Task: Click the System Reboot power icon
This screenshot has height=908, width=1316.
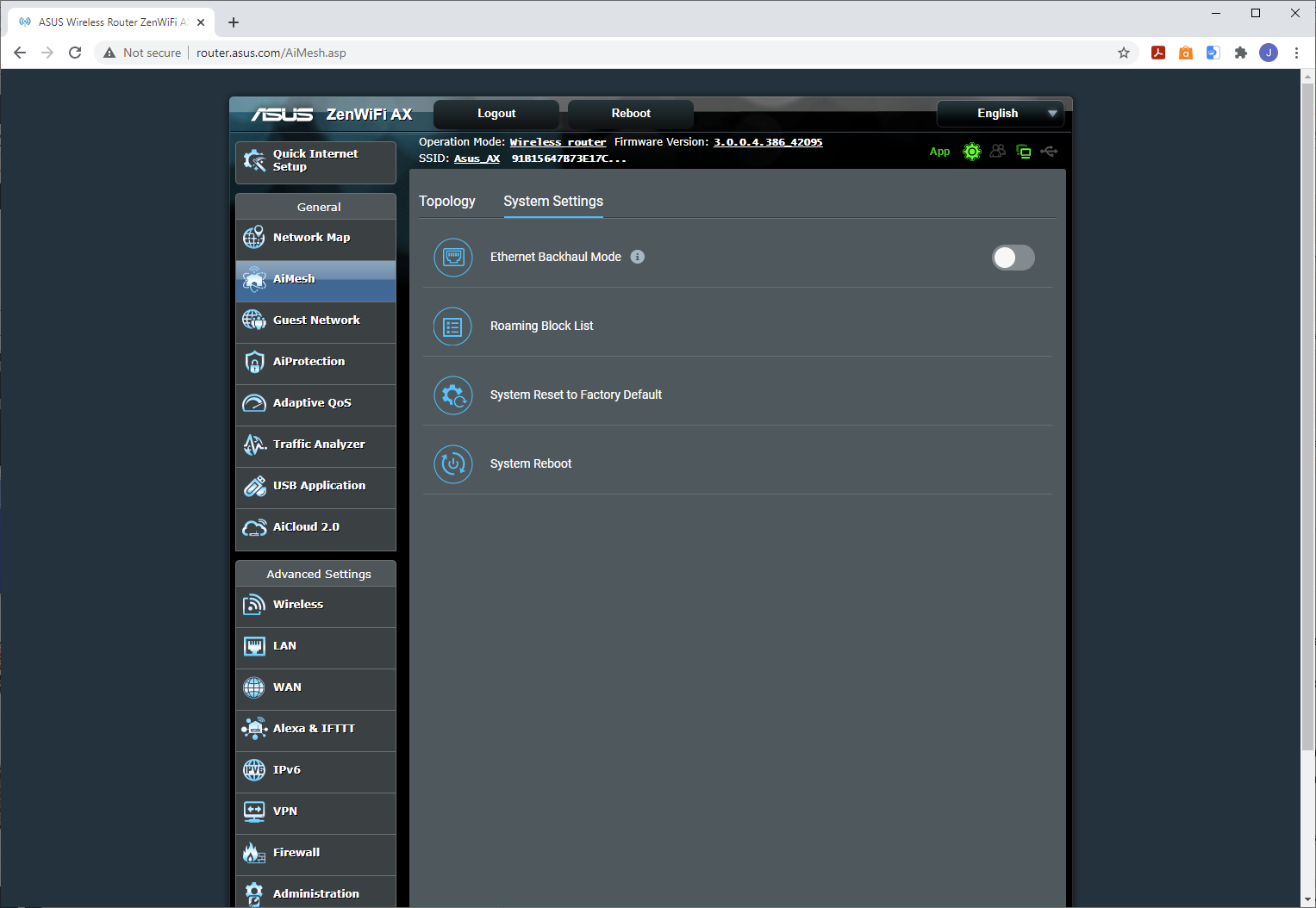Action: pos(453,464)
